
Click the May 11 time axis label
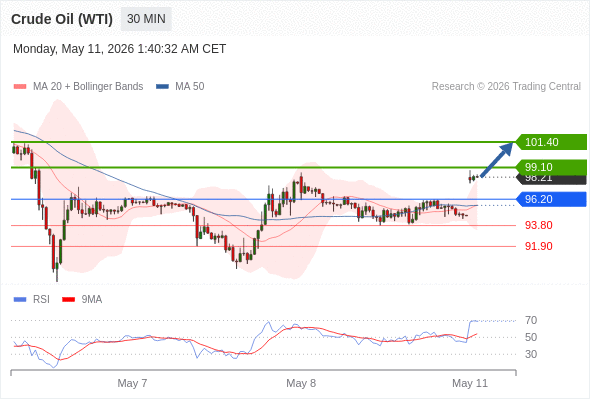470,383
